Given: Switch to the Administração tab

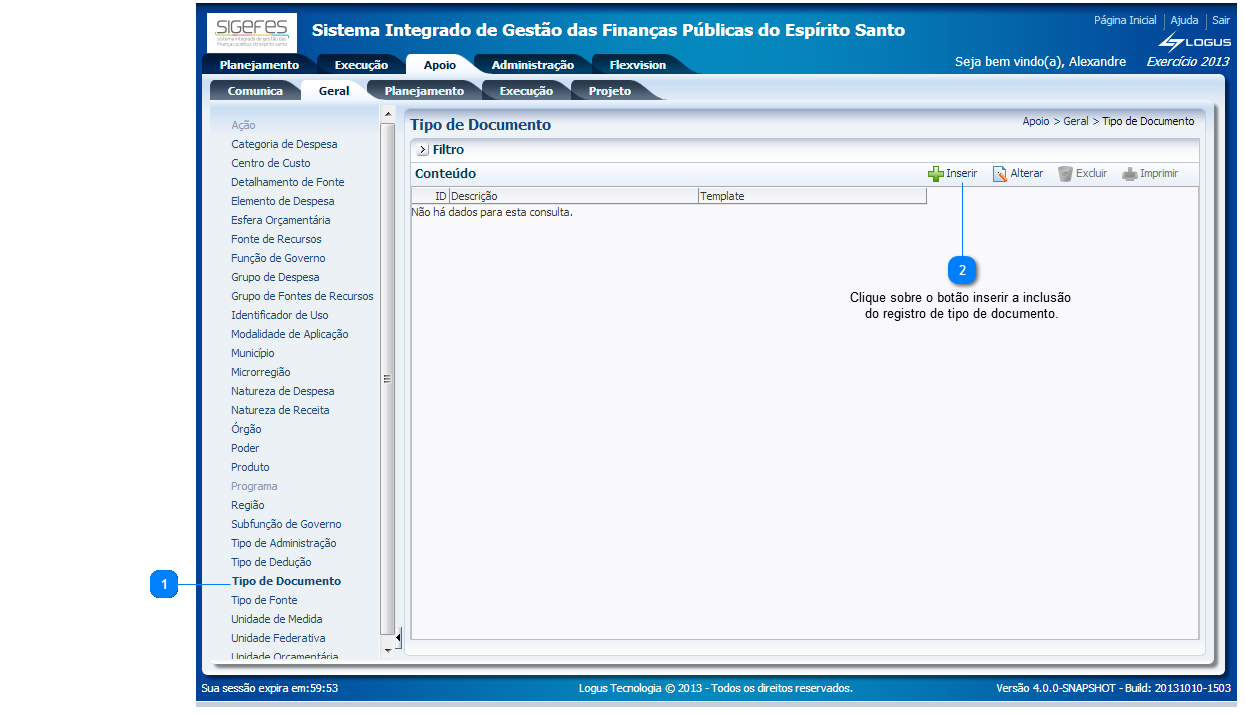Looking at the screenshot, I should coord(532,65).
